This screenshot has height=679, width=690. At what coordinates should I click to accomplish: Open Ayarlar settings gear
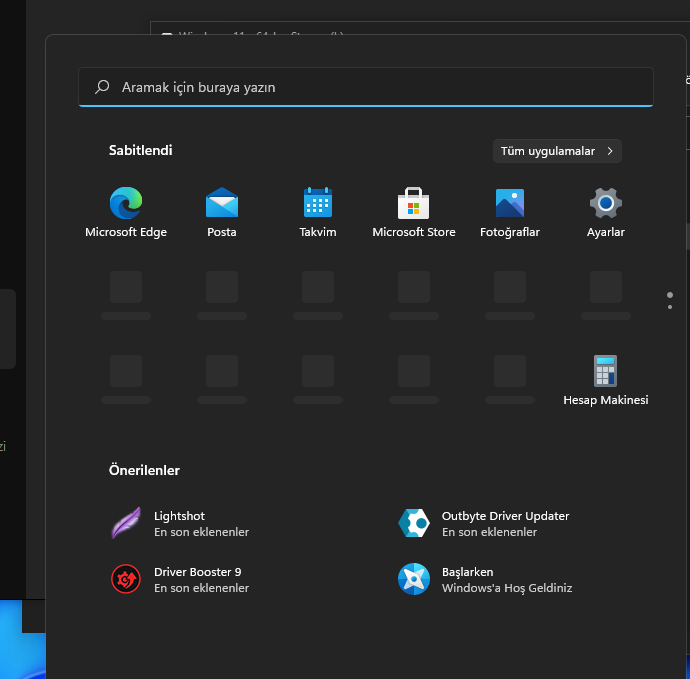pyautogui.click(x=606, y=212)
